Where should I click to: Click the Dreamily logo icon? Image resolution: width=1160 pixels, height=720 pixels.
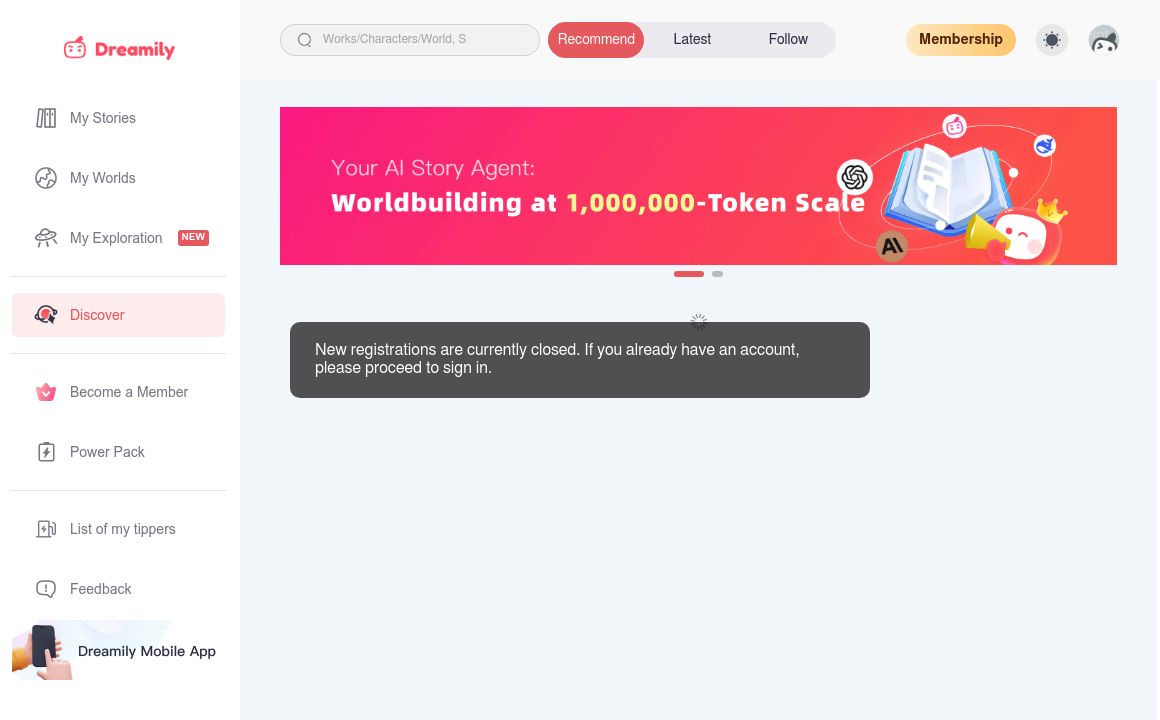tap(75, 48)
